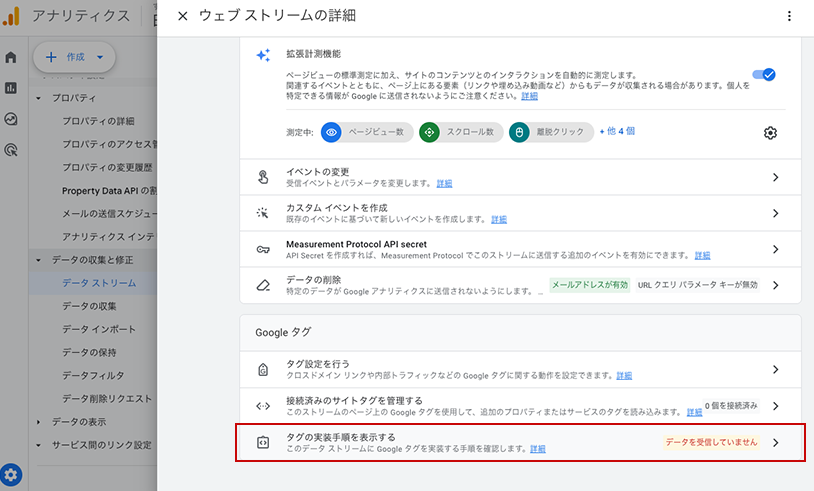Click the Admin gear icon at bottom left
This screenshot has width=814, height=491.
click(x=12, y=474)
